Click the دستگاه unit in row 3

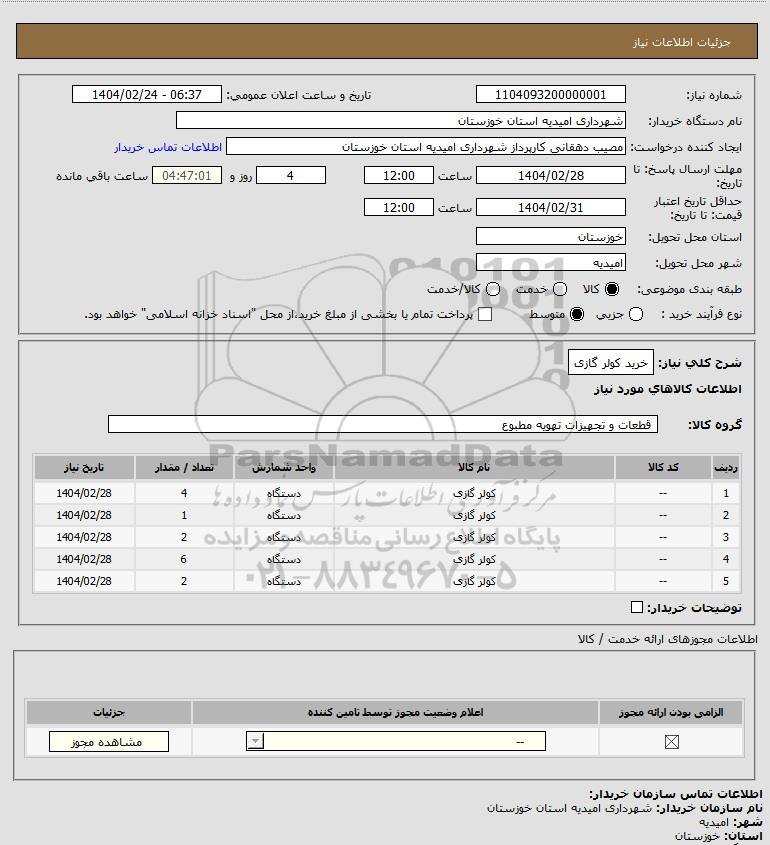point(284,537)
